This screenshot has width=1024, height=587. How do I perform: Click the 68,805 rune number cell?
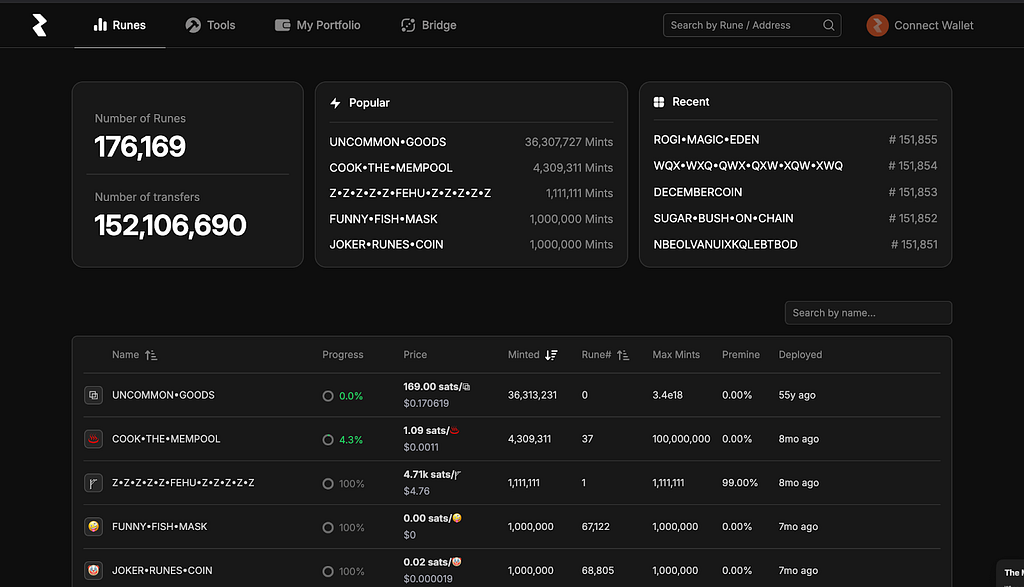click(x=598, y=570)
